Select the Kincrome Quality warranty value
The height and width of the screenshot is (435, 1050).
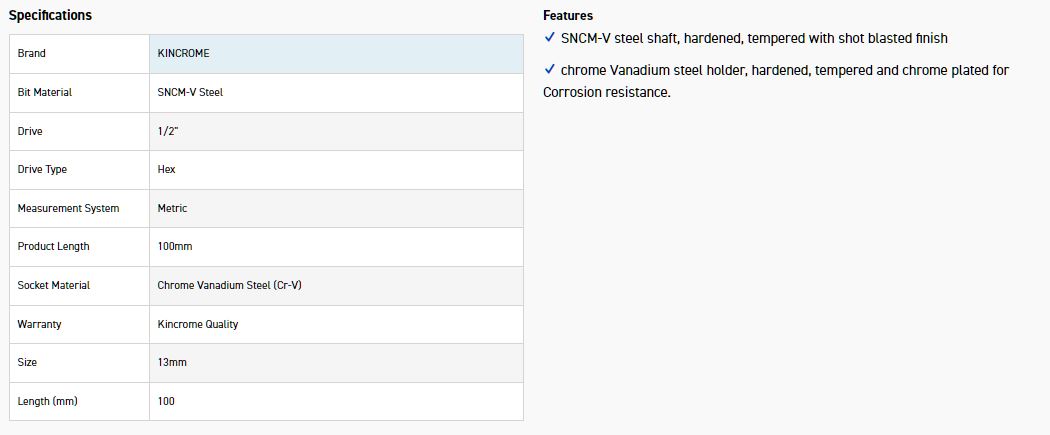pos(198,324)
